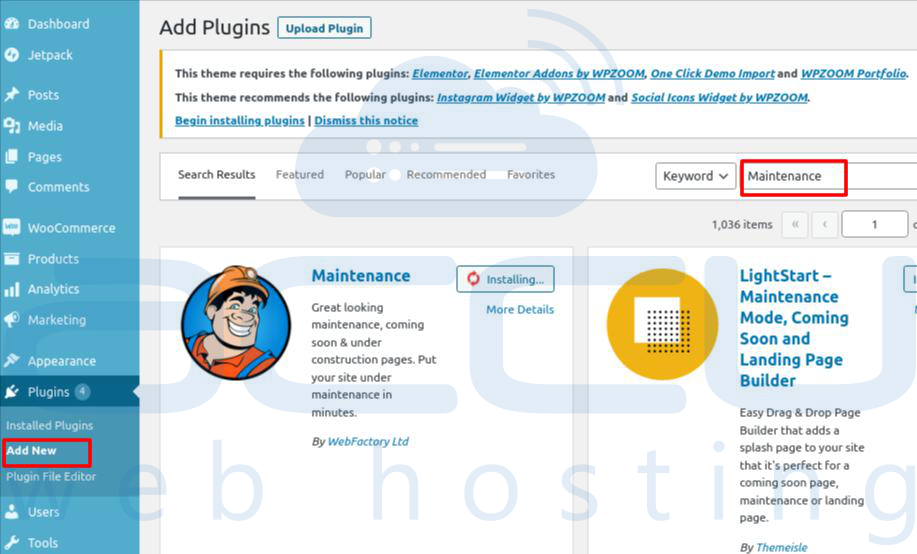Screen dimensions: 917x554
Task: Click Begin installing plugins link
Action: [x=240, y=120]
